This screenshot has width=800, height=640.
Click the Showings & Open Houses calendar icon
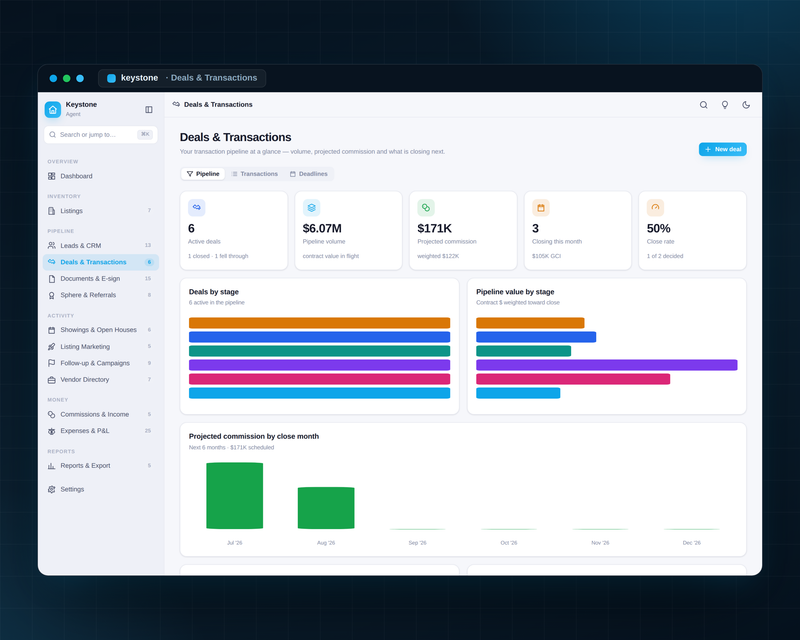pyautogui.click(x=52, y=330)
